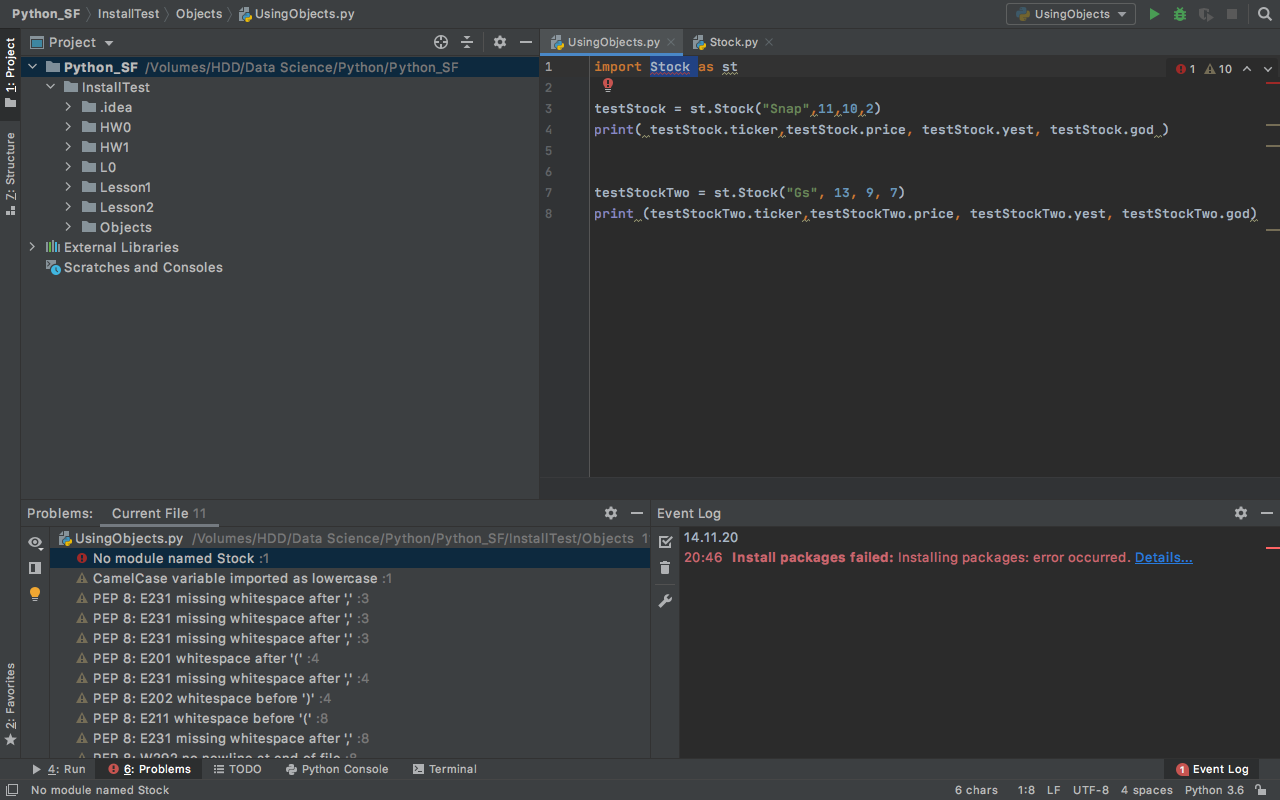Toggle the eye view options in Problems
1280x800 pixels.
click(35, 542)
